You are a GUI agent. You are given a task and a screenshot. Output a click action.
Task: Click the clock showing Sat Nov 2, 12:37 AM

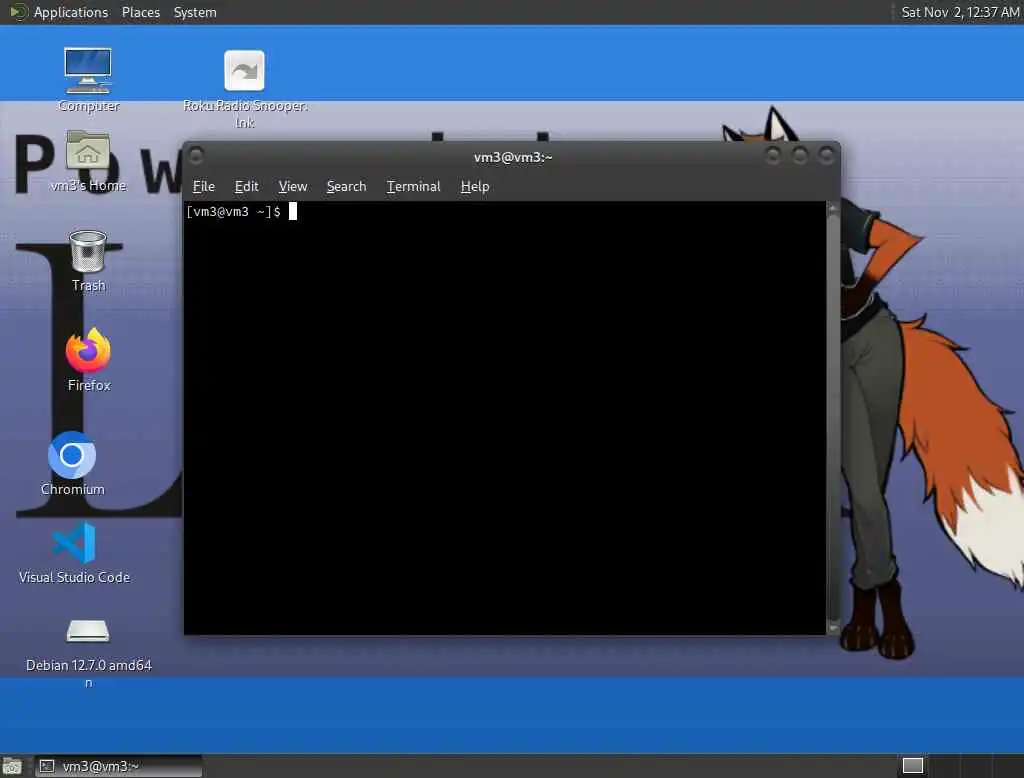pyautogui.click(x=960, y=12)
